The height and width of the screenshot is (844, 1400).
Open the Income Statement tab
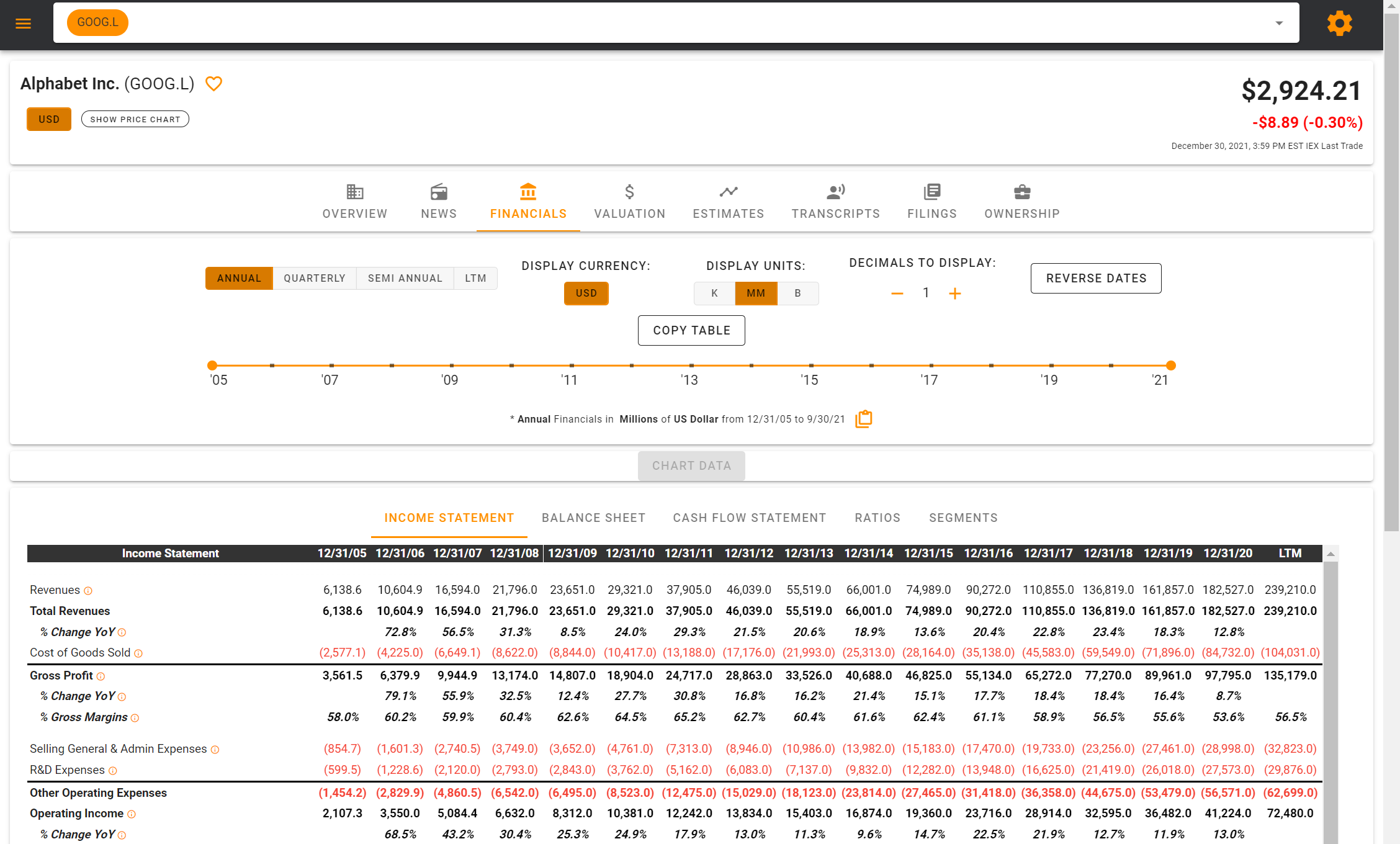(449, 518)
